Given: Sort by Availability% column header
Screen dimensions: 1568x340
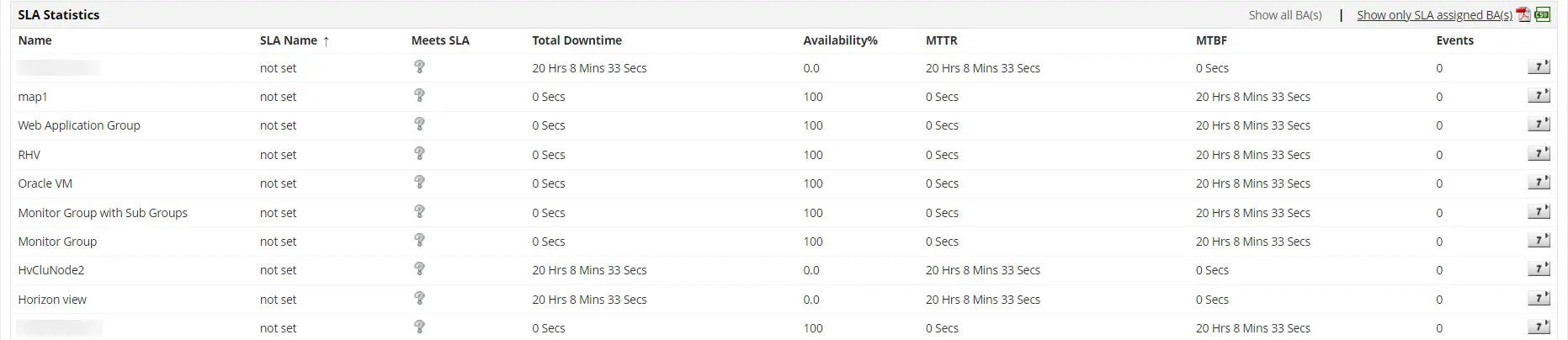Looking at the screenshot, I should click(x=840, y=40).
